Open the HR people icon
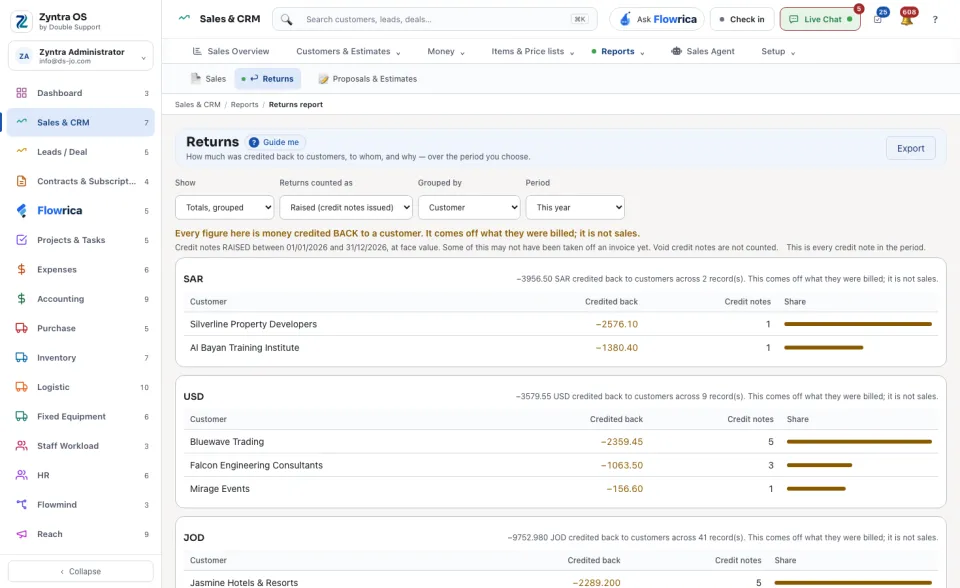This screenshot has width=960, height=588. 21,475
